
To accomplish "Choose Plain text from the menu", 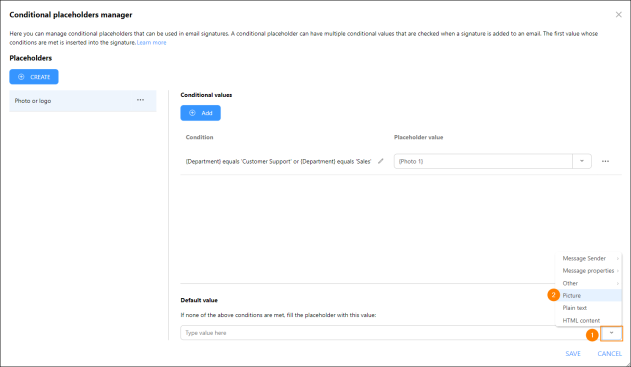I will 588,308.
